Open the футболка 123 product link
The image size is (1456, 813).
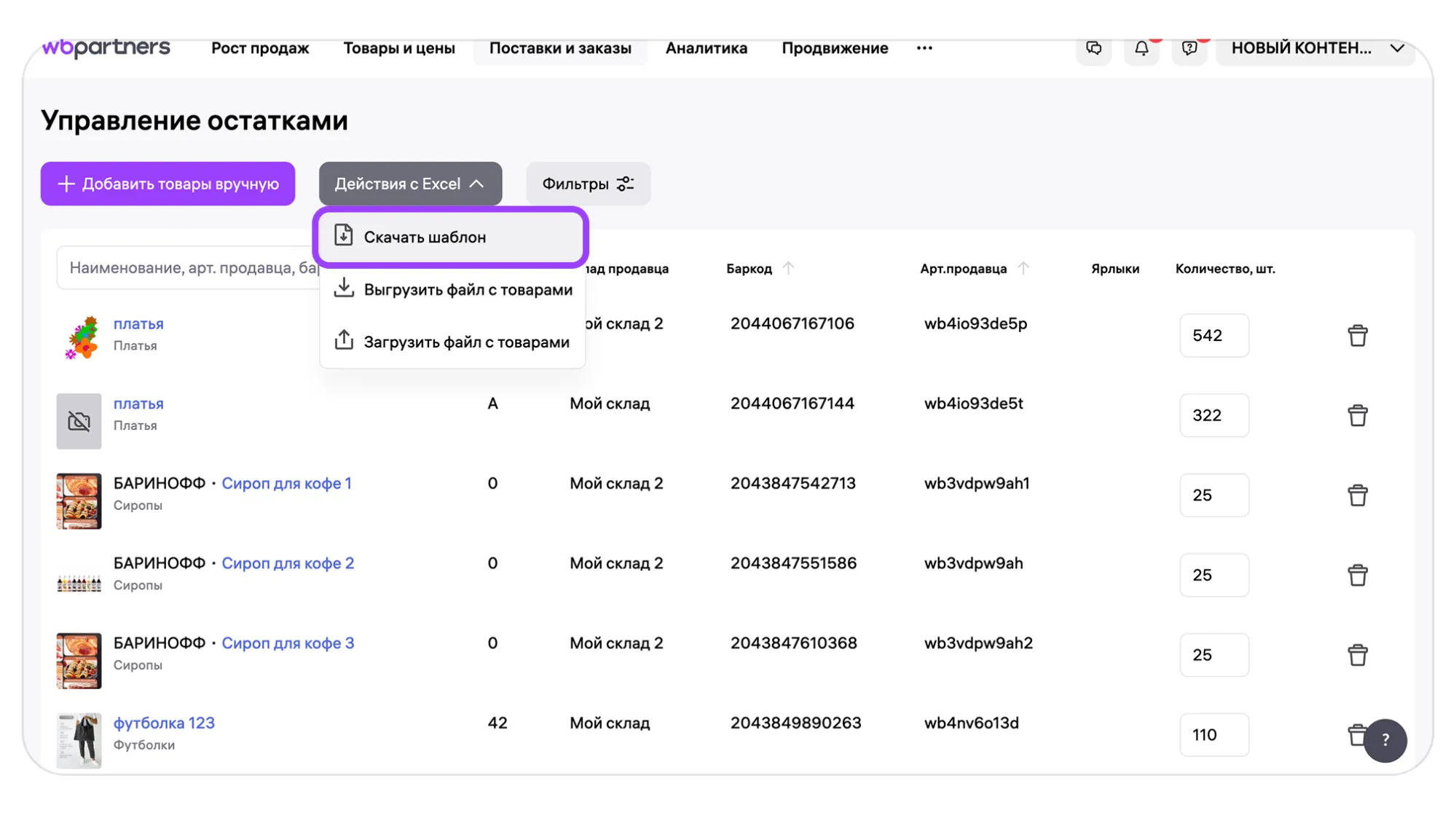pyautogui.click(x=164, y=723)
